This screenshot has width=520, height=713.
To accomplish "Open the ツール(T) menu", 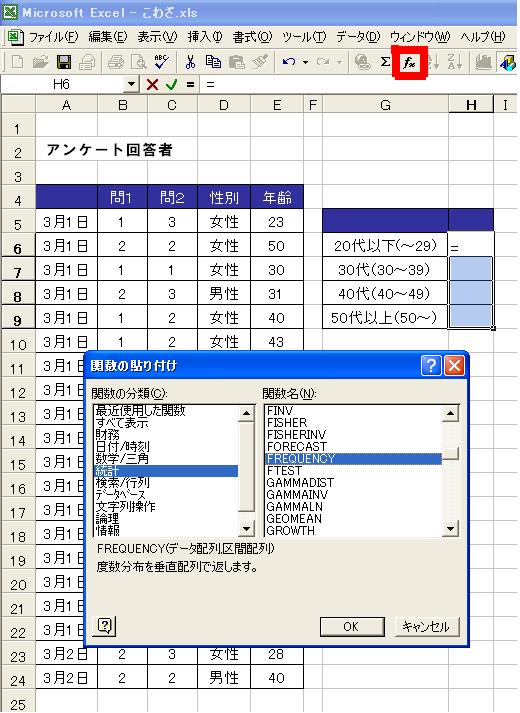I will (304, 37).
